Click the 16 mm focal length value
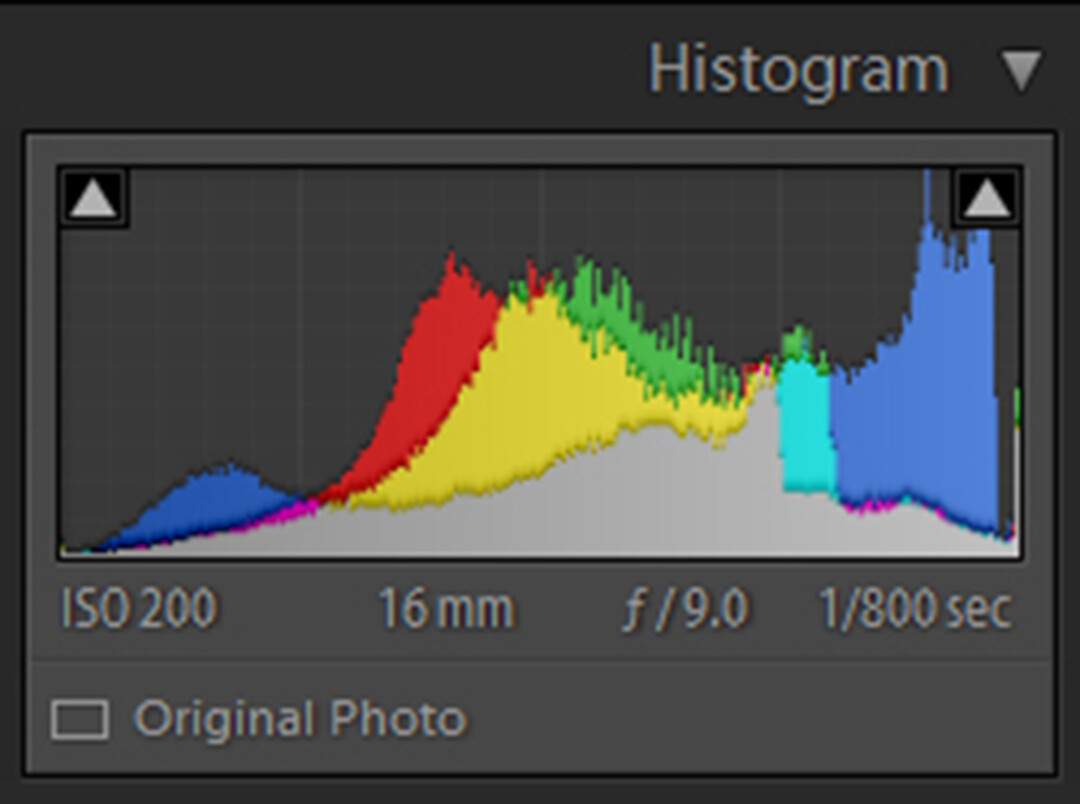The image size is (1080, 804). pos(446,608)
